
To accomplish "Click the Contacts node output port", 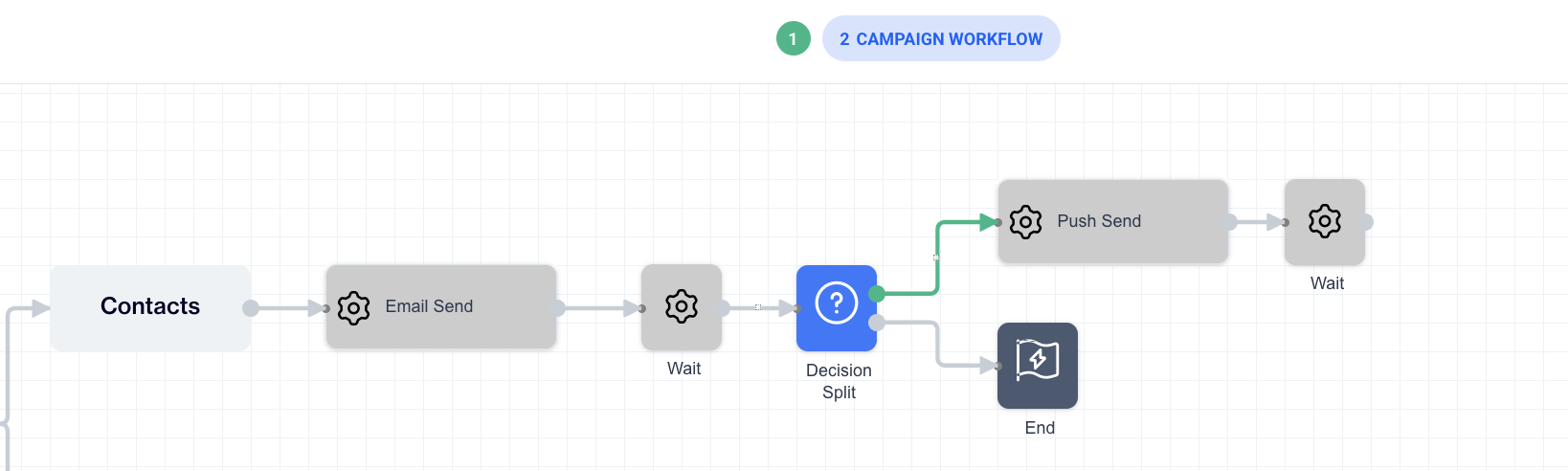I will [251, 308].
